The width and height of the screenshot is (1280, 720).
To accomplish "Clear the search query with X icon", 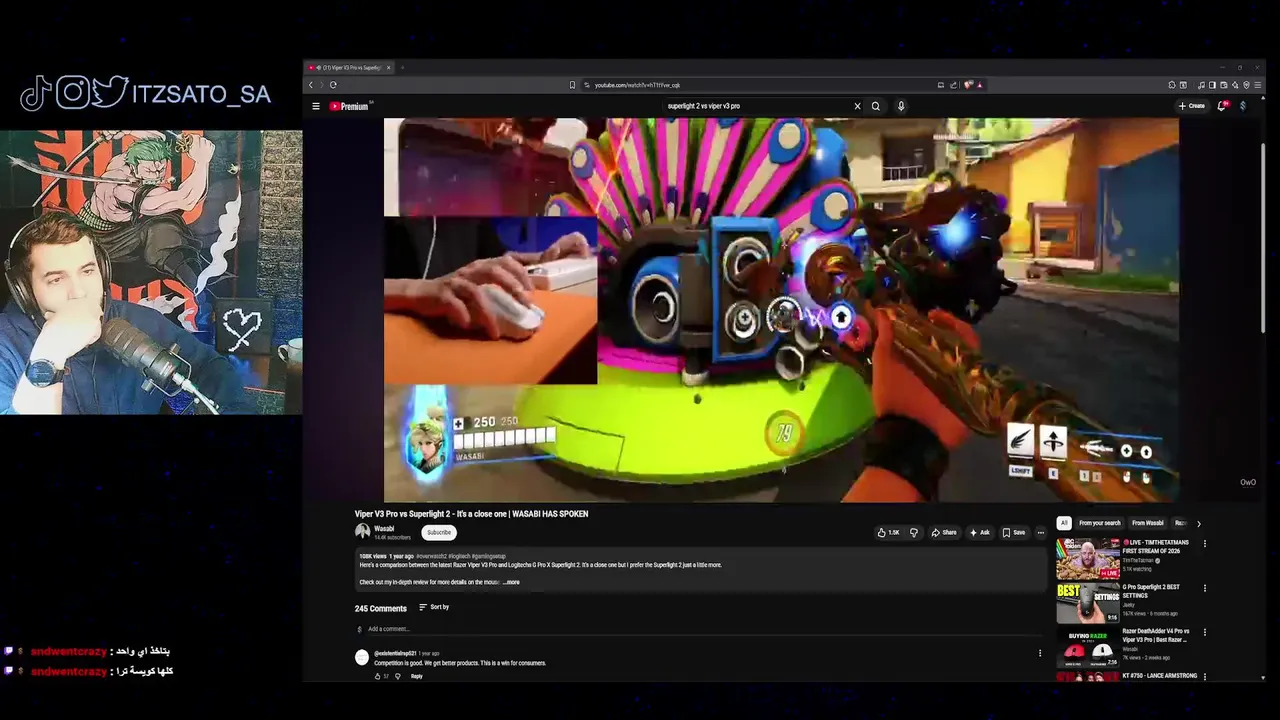I will pos(857,106).
